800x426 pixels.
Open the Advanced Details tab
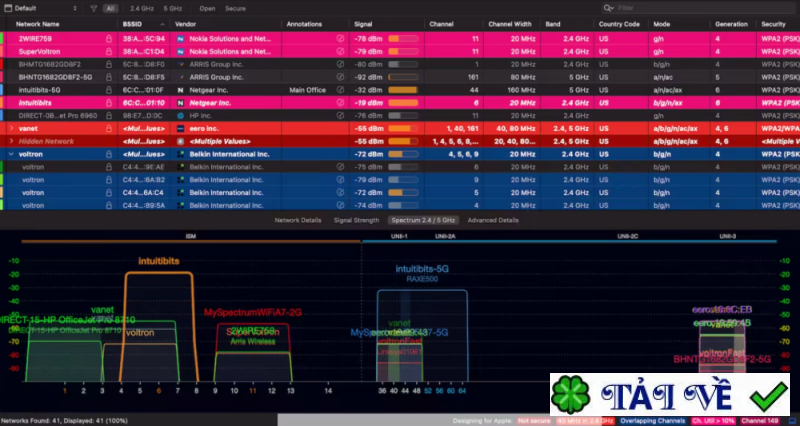493,220
